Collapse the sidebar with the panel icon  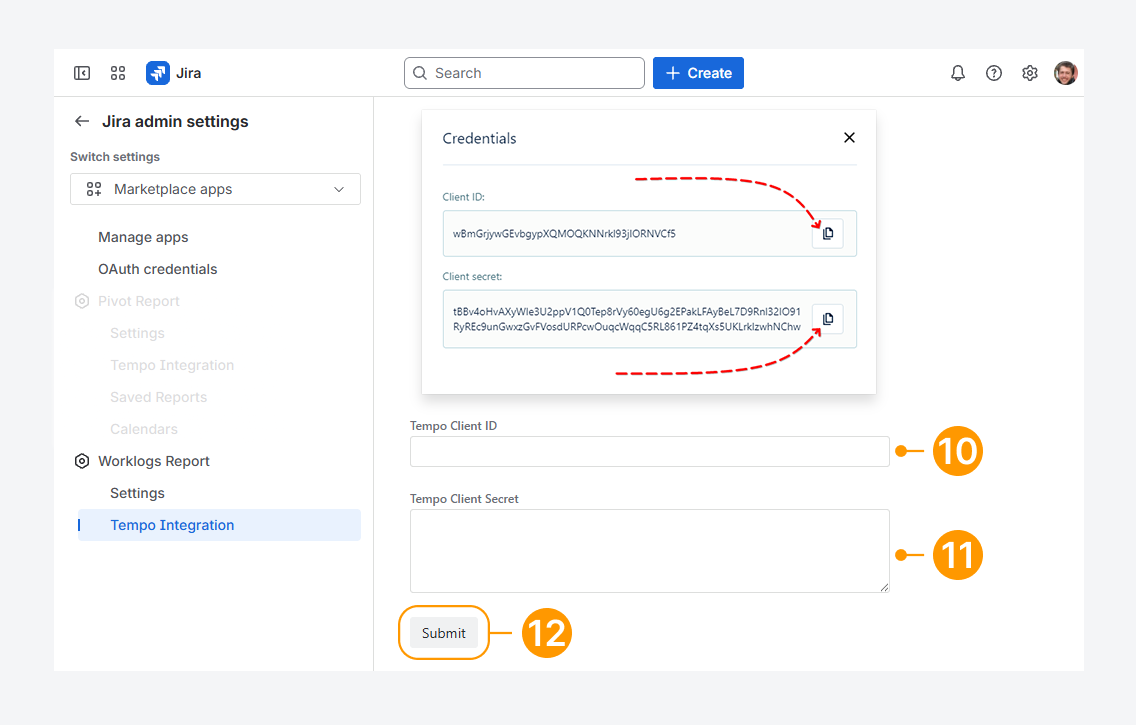(82, 73)
